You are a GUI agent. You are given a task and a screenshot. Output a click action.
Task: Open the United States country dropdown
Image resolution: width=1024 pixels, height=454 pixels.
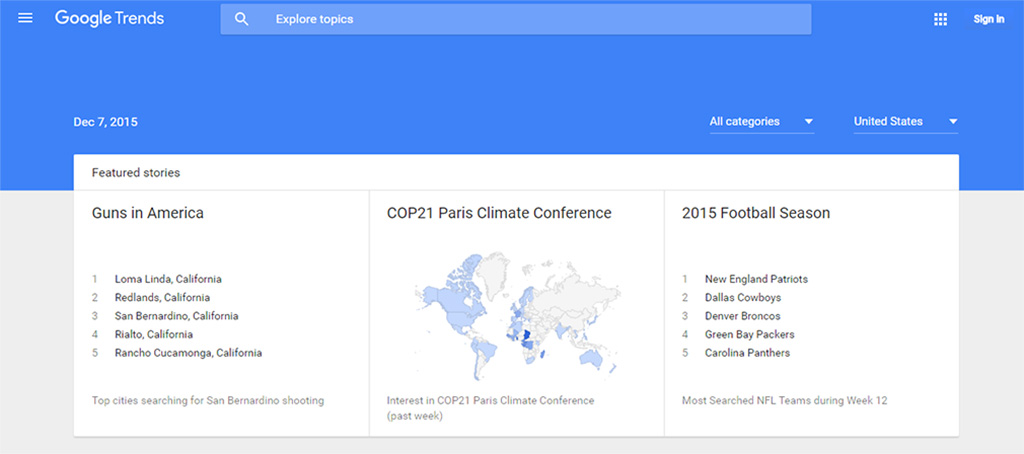pyautogui.click(x=905, y=122)
